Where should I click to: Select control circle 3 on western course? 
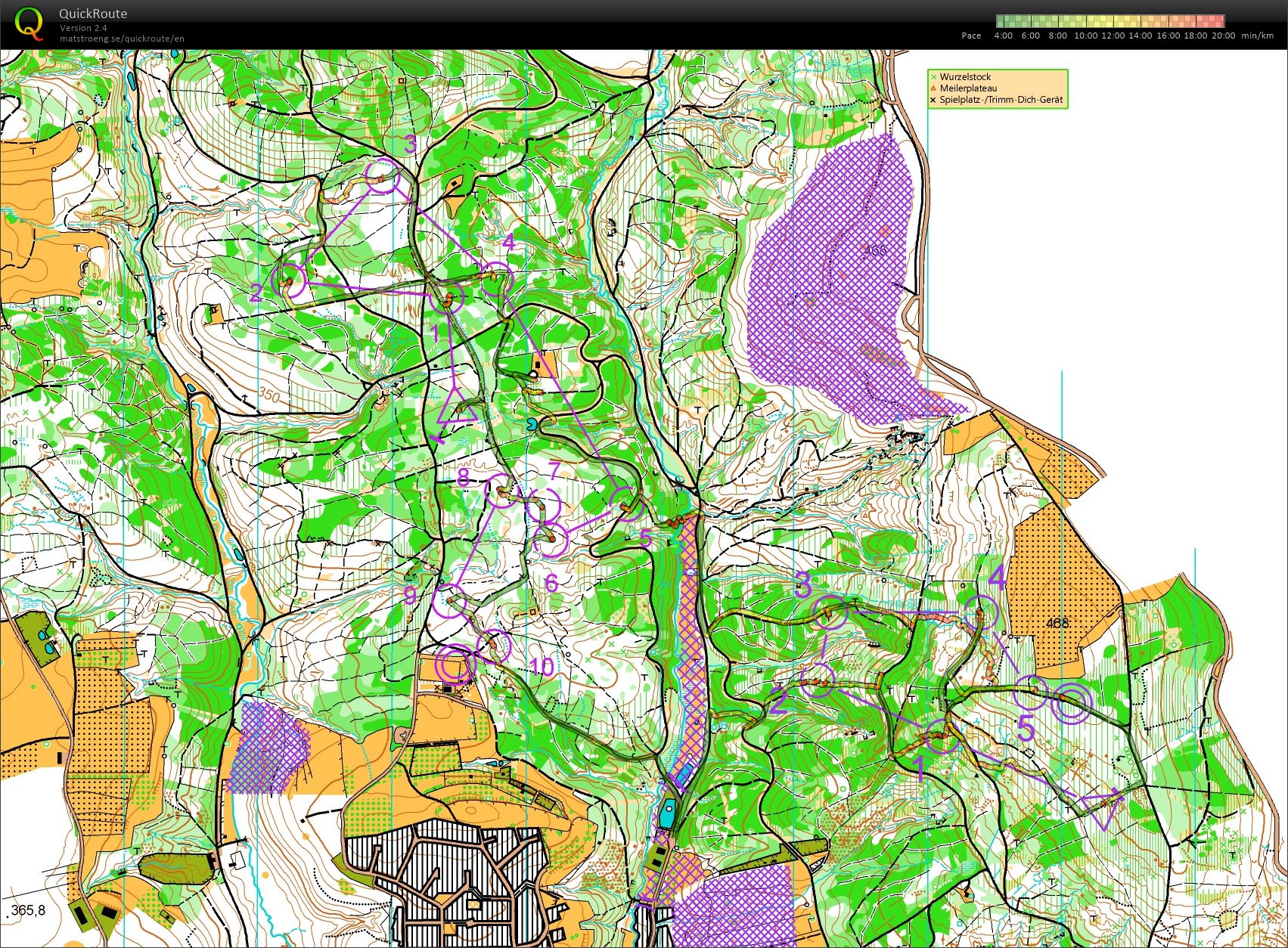[382, 175]
